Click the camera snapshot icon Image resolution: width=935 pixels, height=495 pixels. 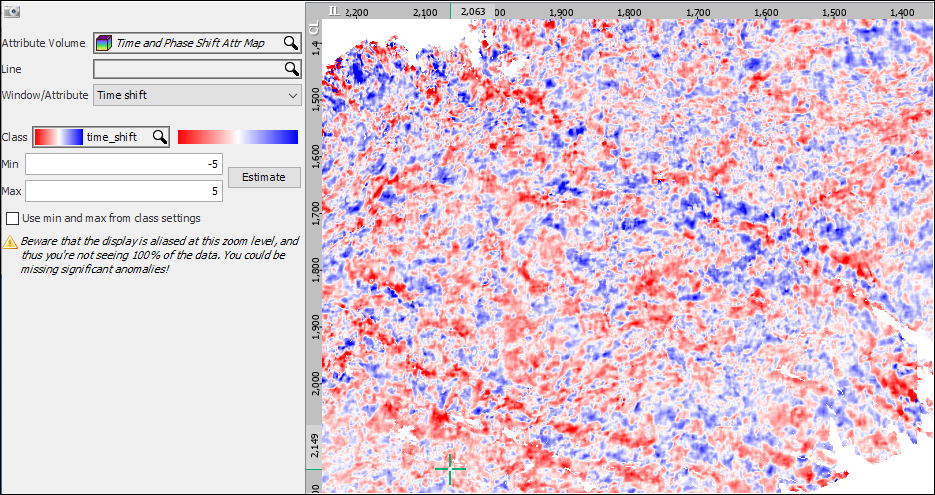[x=12, y=11]
